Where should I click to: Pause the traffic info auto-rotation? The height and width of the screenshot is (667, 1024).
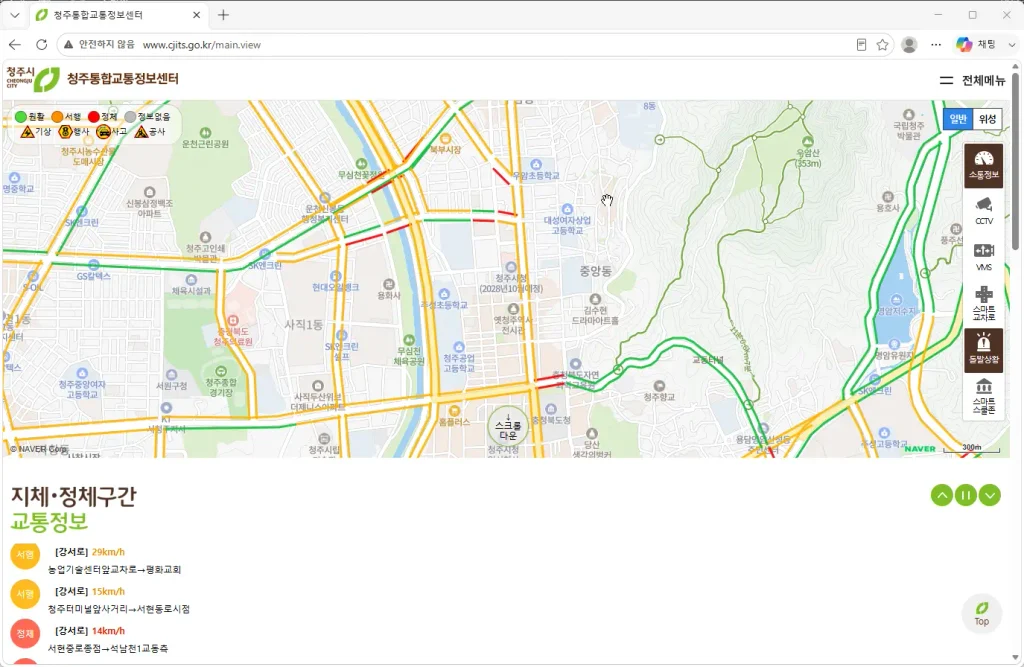pos(965,495)
